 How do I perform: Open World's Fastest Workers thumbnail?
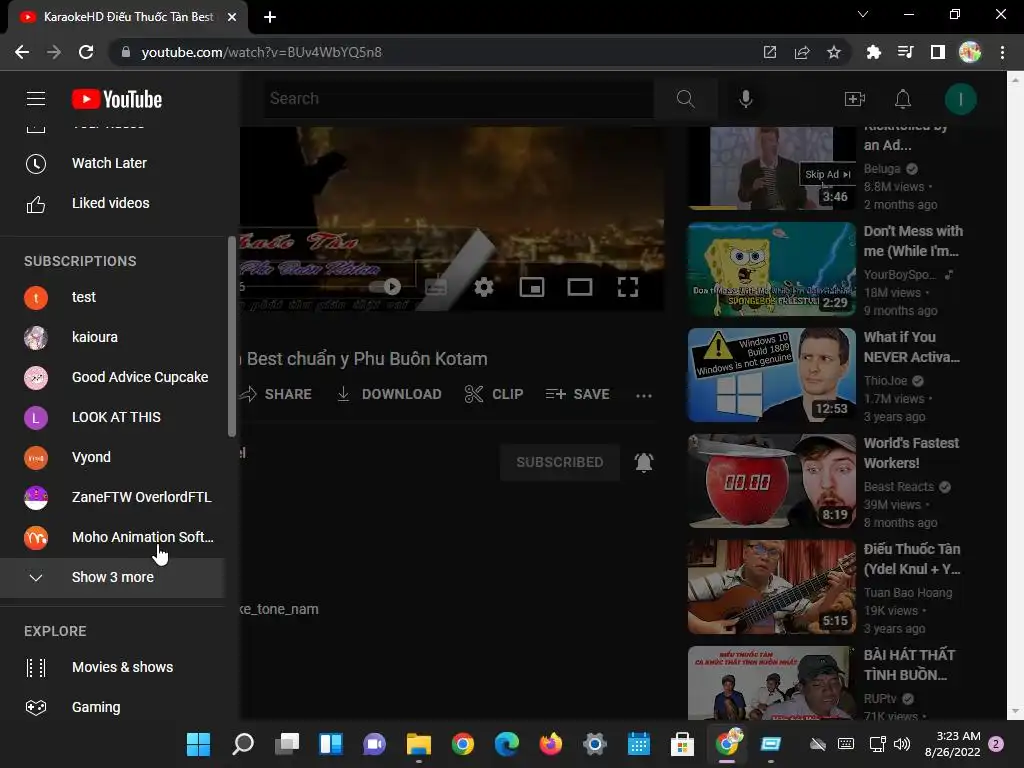[771, 481]
